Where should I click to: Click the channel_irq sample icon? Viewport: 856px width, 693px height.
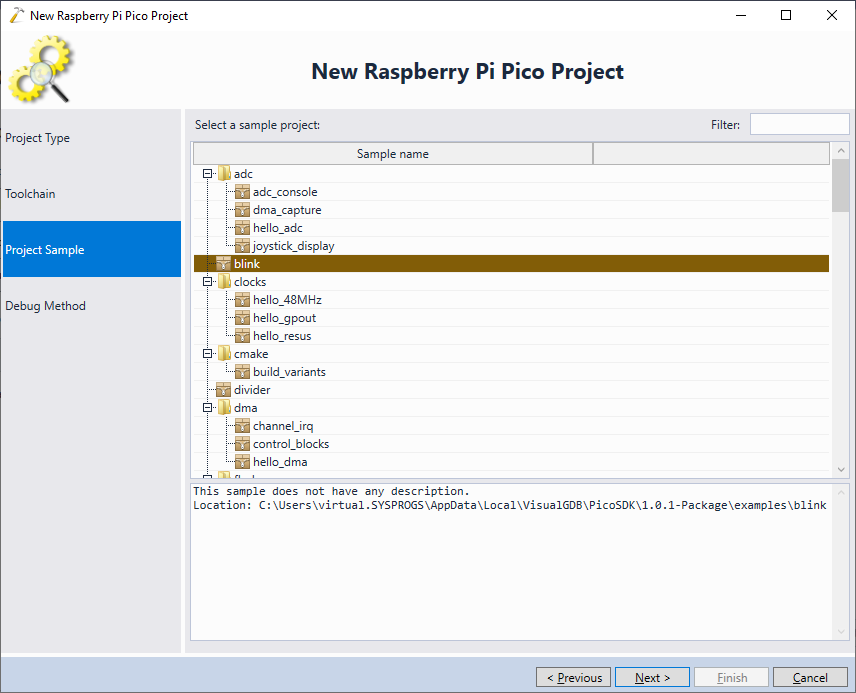(243, 426)
